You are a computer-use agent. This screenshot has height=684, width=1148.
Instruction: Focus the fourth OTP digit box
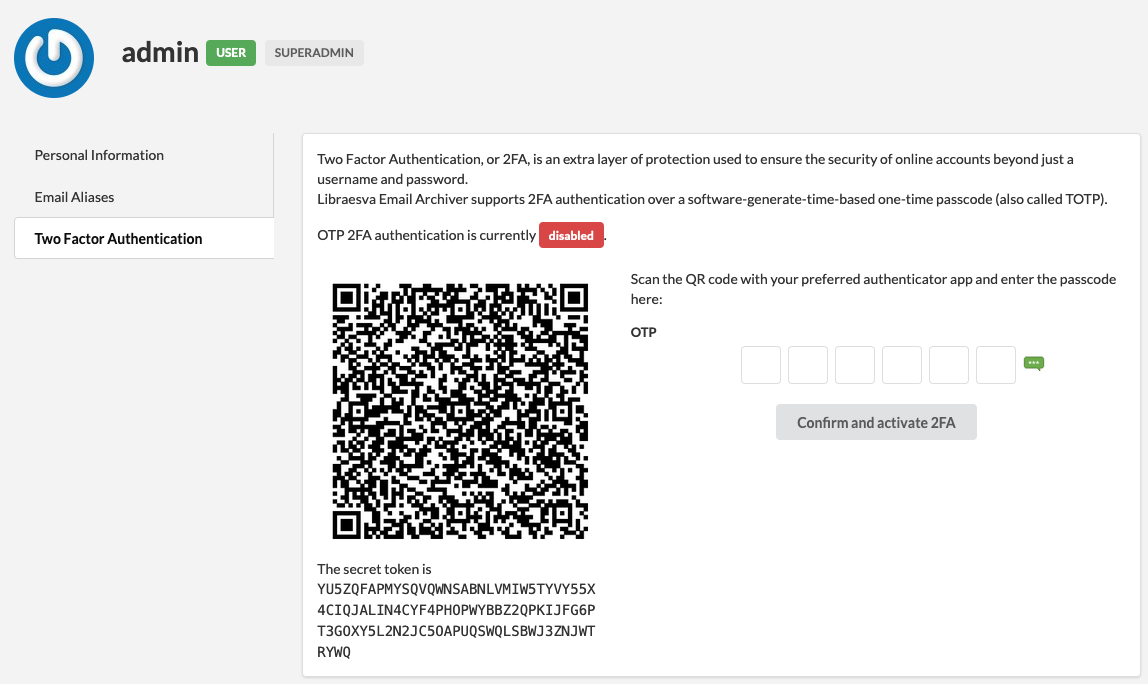902,365
